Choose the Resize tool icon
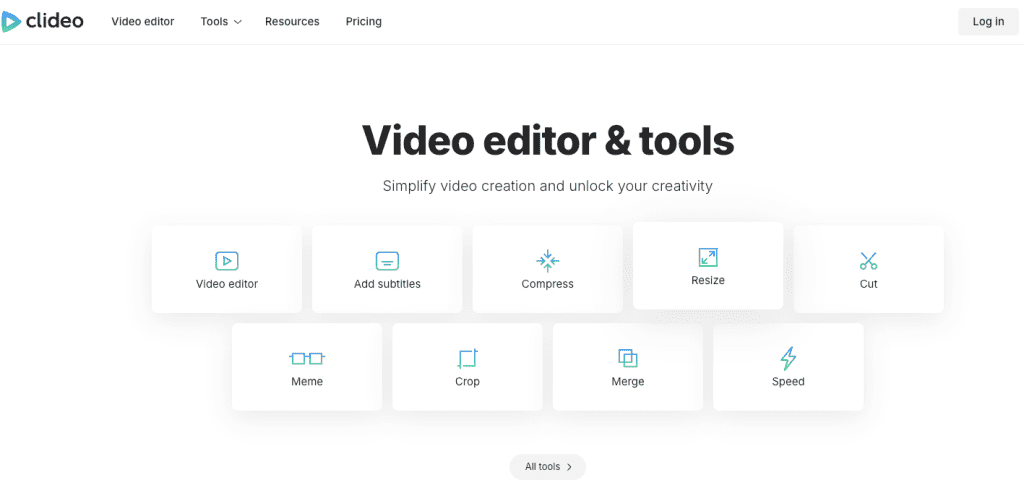This screenshot has height=501, width=1024. (708, 257)
